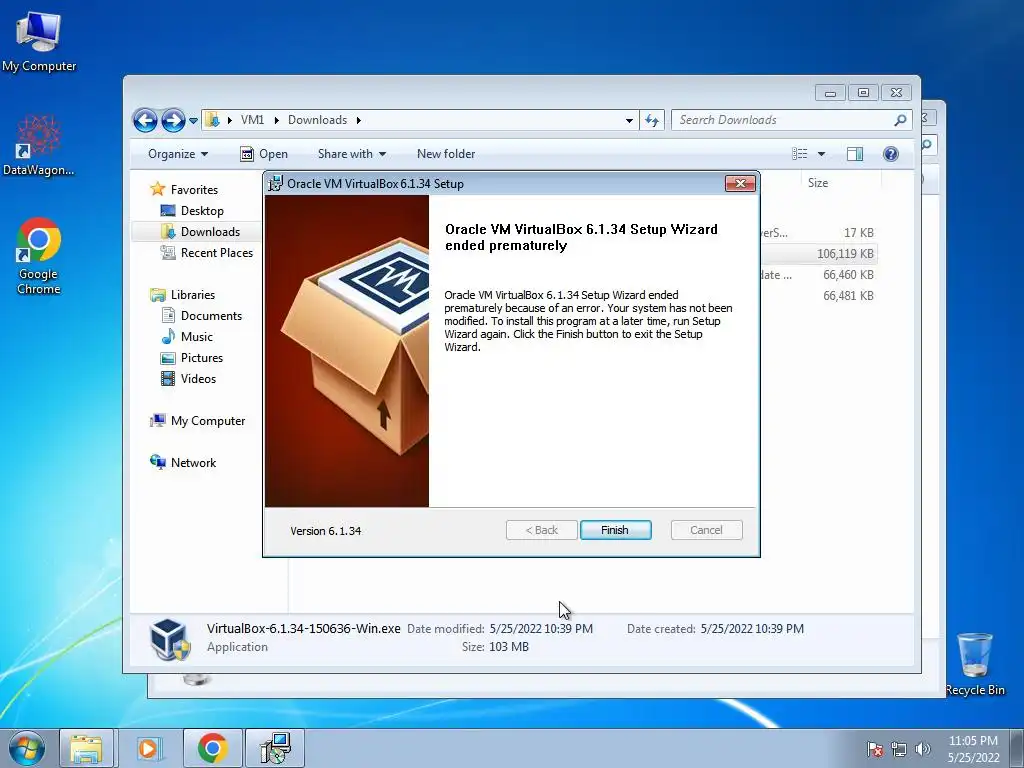
Task: Click the Explorer help icon
Action: [891, 154]
